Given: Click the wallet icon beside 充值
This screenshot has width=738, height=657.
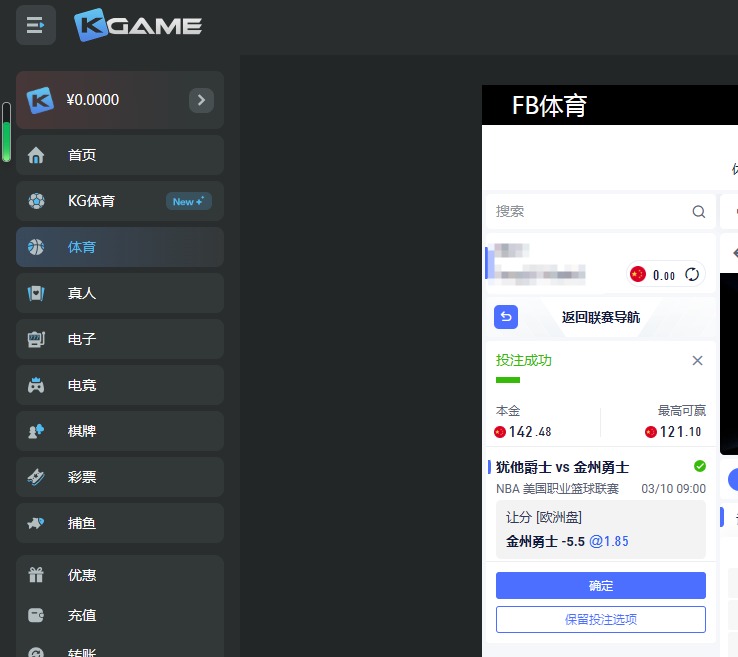Looking at the screenshot, I should [36, 615].
